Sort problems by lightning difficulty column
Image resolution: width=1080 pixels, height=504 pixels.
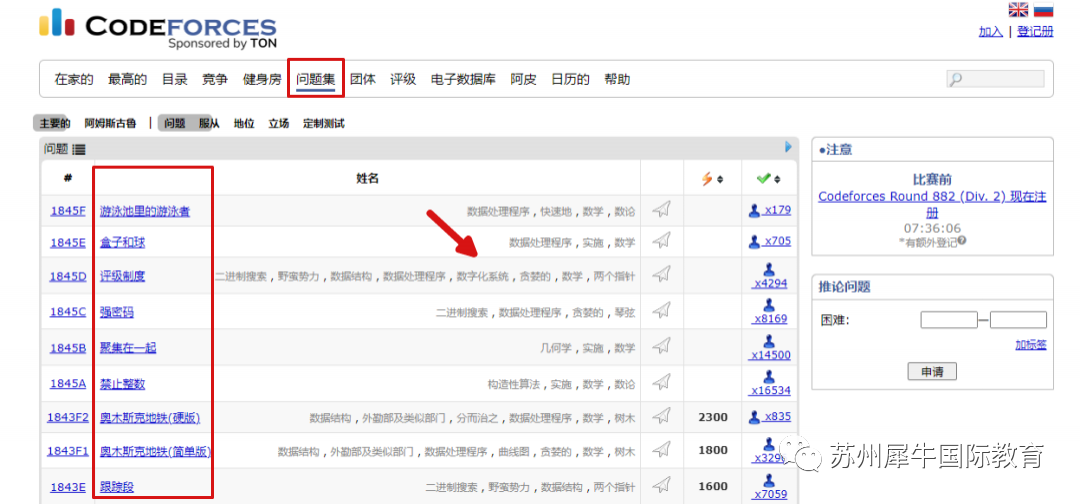click(x=712, y=179)
